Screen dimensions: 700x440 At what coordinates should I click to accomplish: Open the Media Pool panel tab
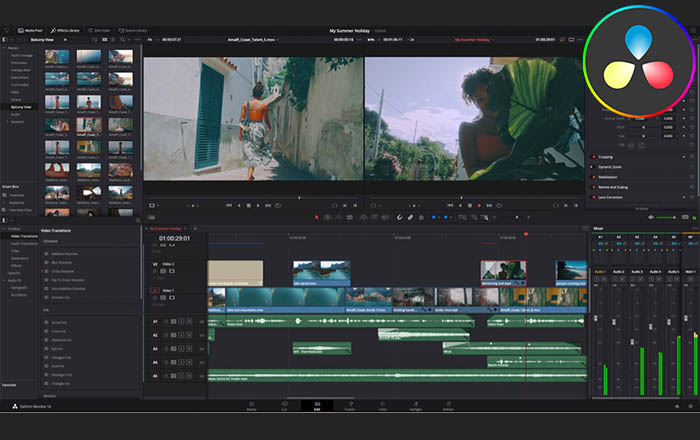pos(30,30)
